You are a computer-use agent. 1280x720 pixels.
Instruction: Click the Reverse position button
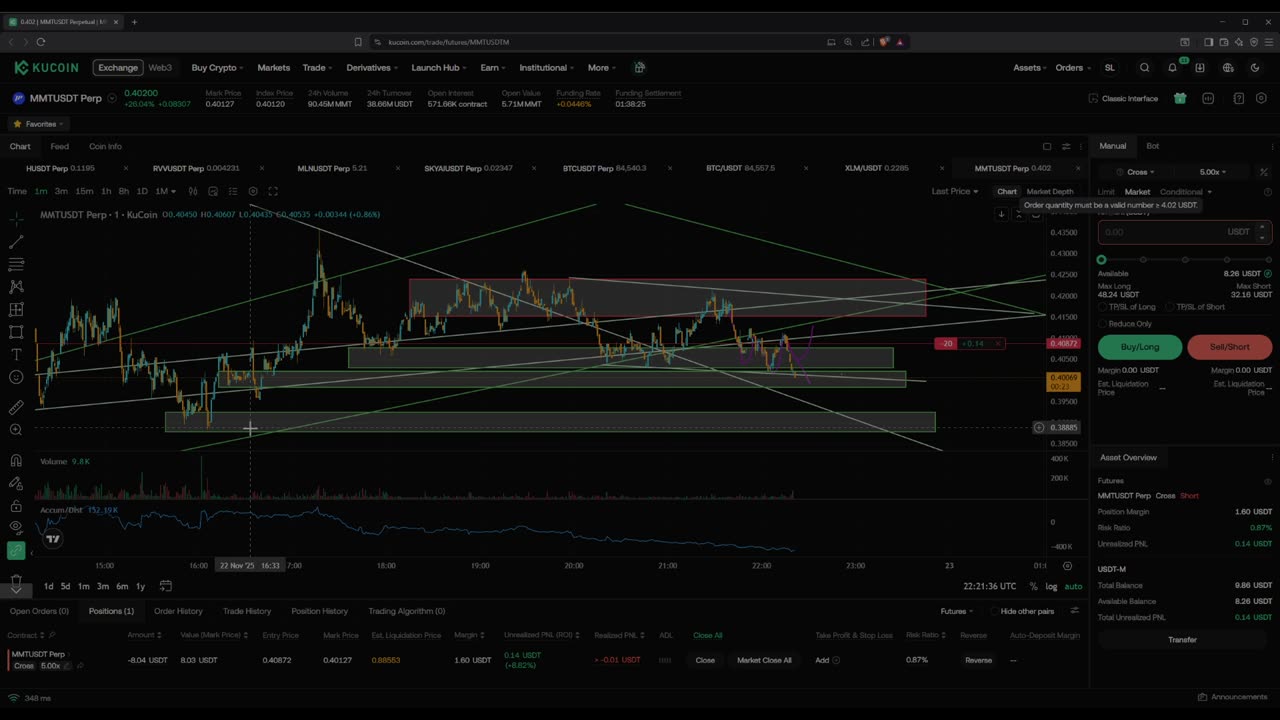point(978,660)
